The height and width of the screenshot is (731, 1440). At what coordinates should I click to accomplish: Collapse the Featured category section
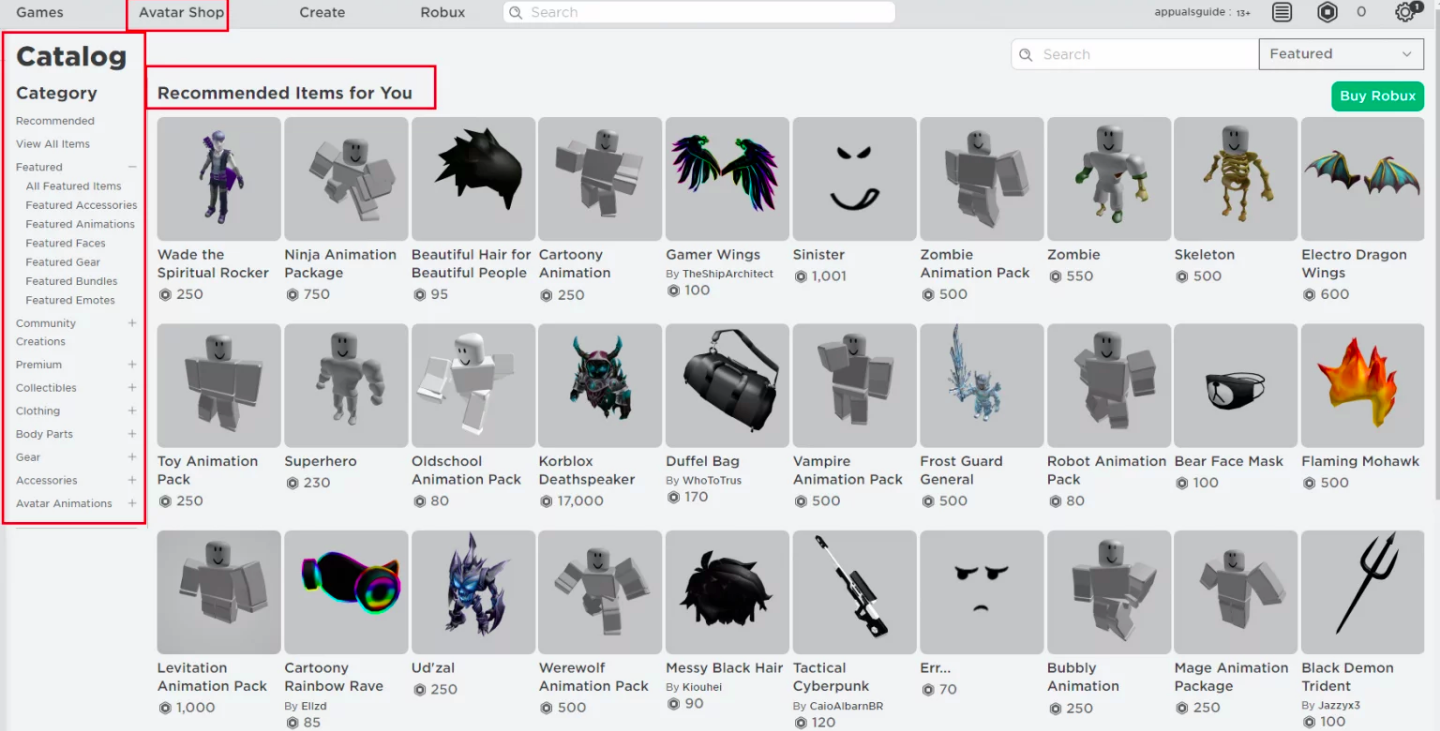pos(132,167)
